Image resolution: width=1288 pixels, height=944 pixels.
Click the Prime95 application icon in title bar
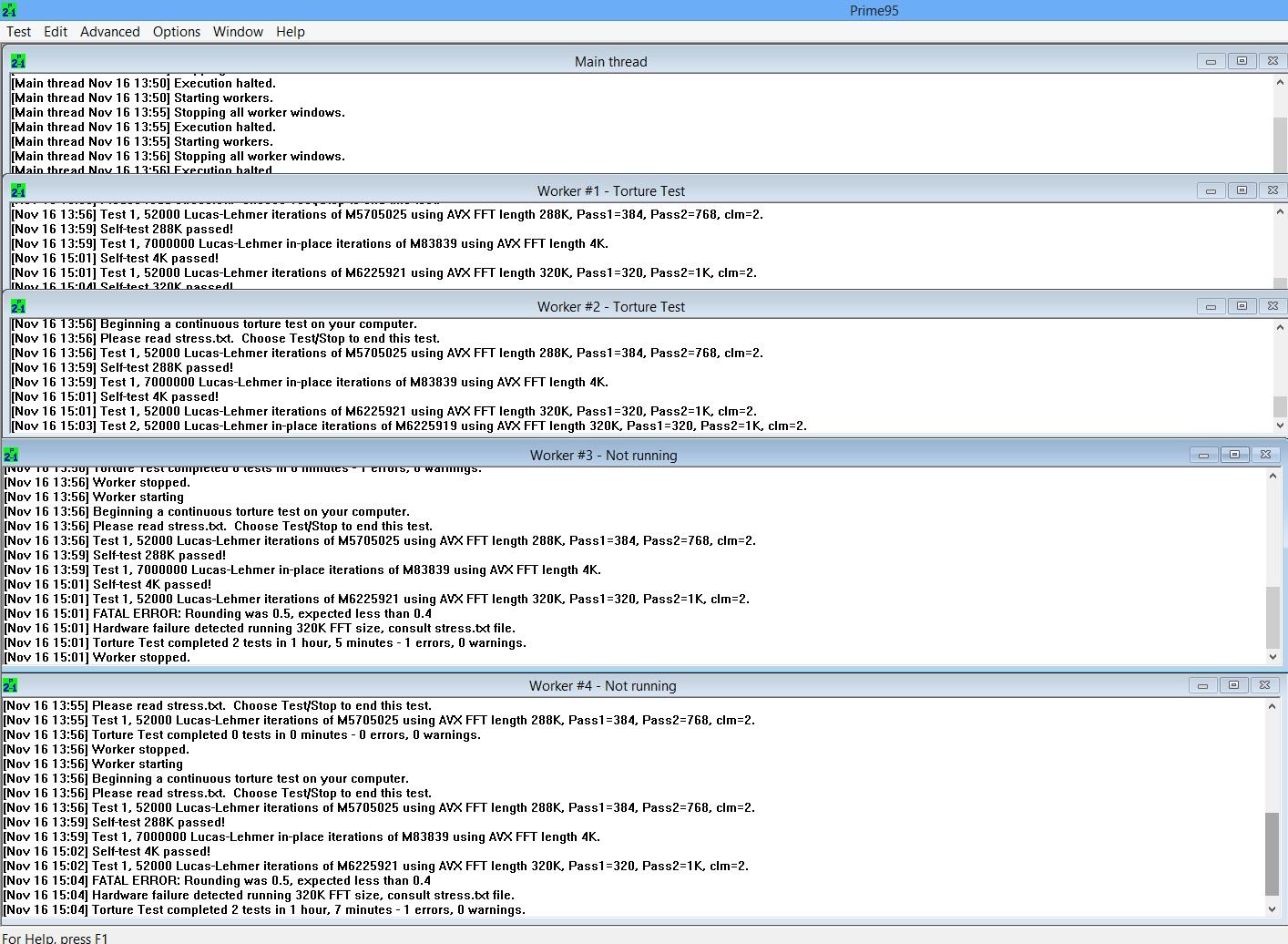click(9, 10)
